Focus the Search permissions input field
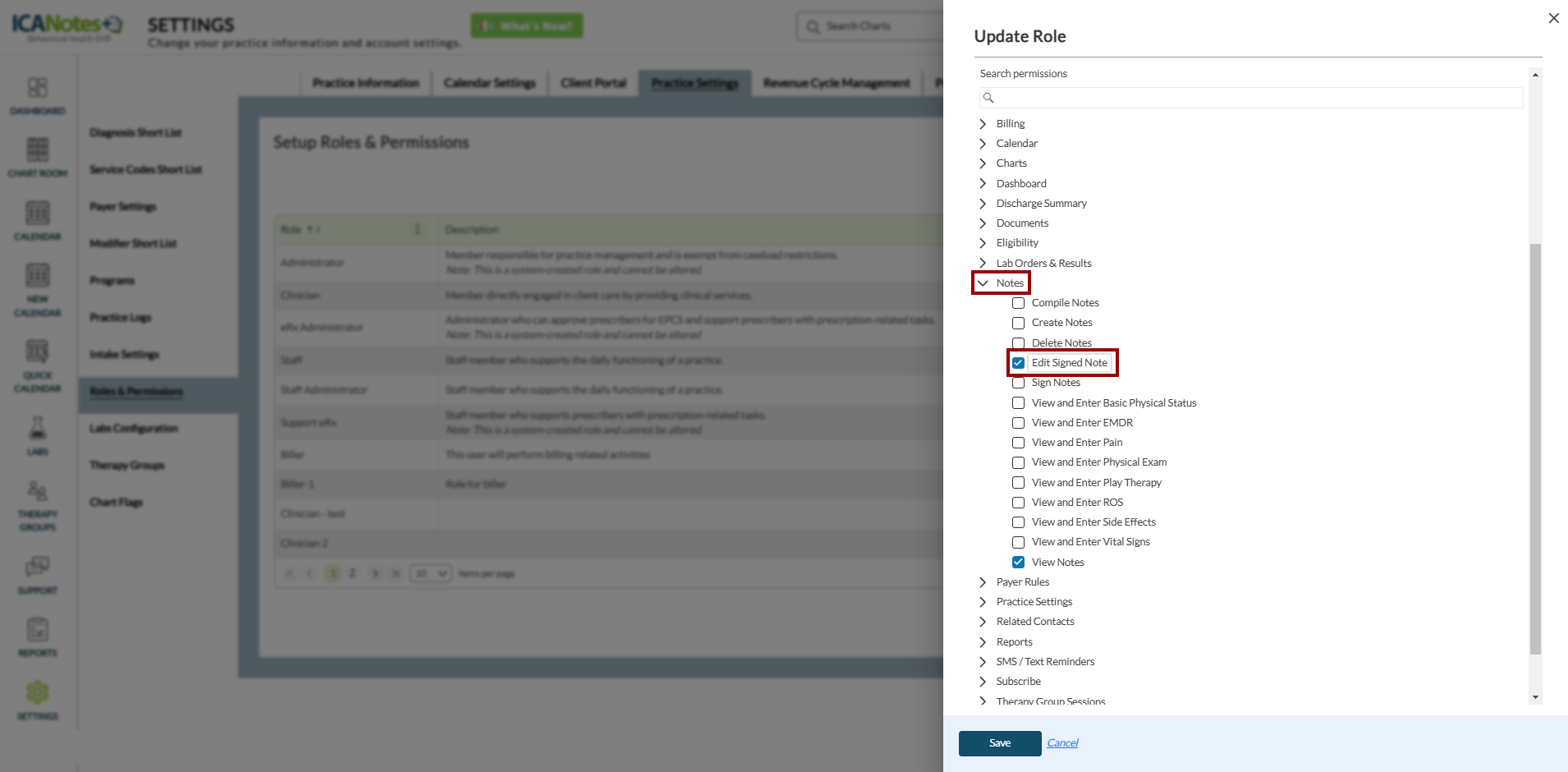The image size is (1568, 772). pyautogui.click(x=1251, y=98)
